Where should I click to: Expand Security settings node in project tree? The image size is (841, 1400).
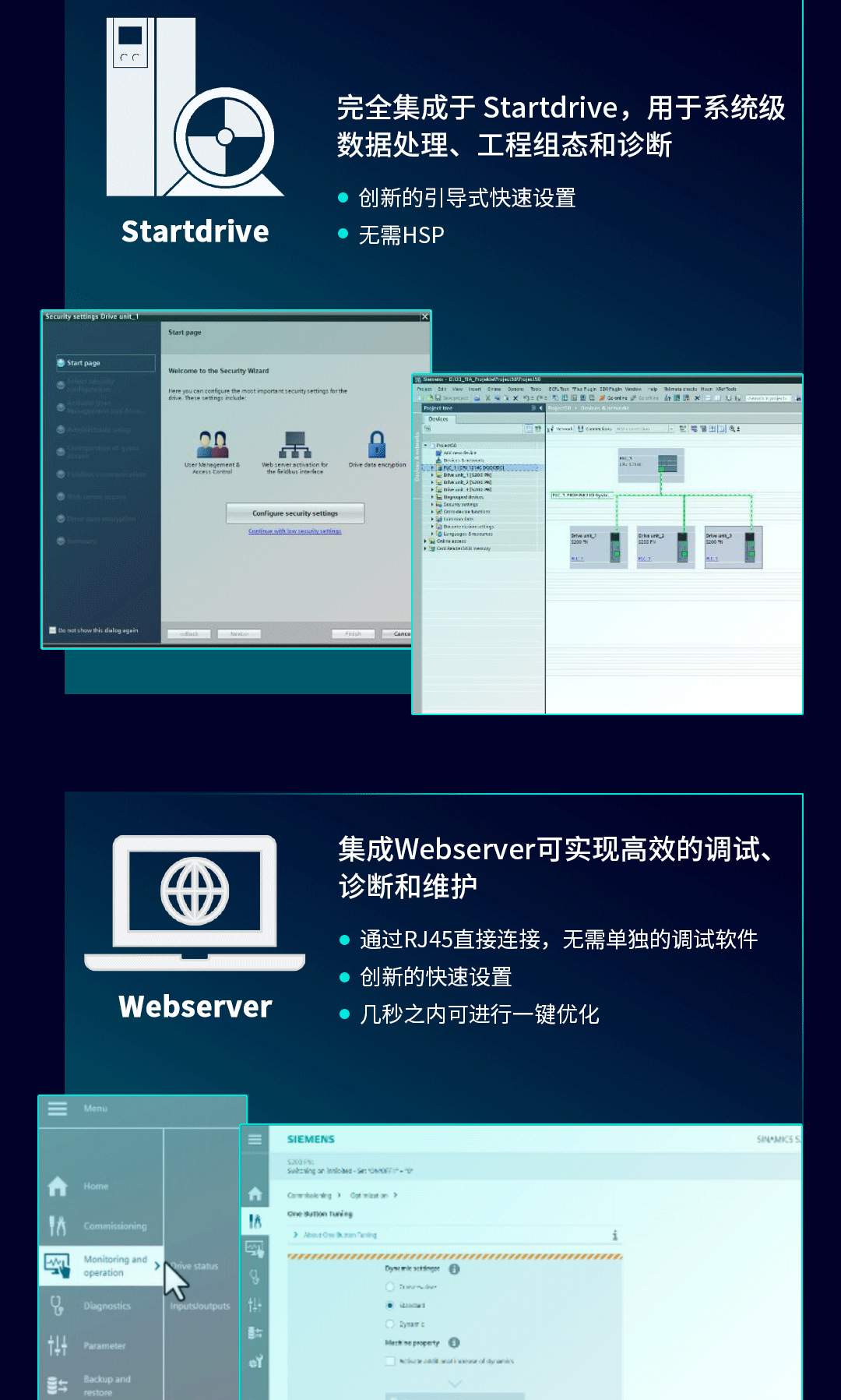pos(432,504)
